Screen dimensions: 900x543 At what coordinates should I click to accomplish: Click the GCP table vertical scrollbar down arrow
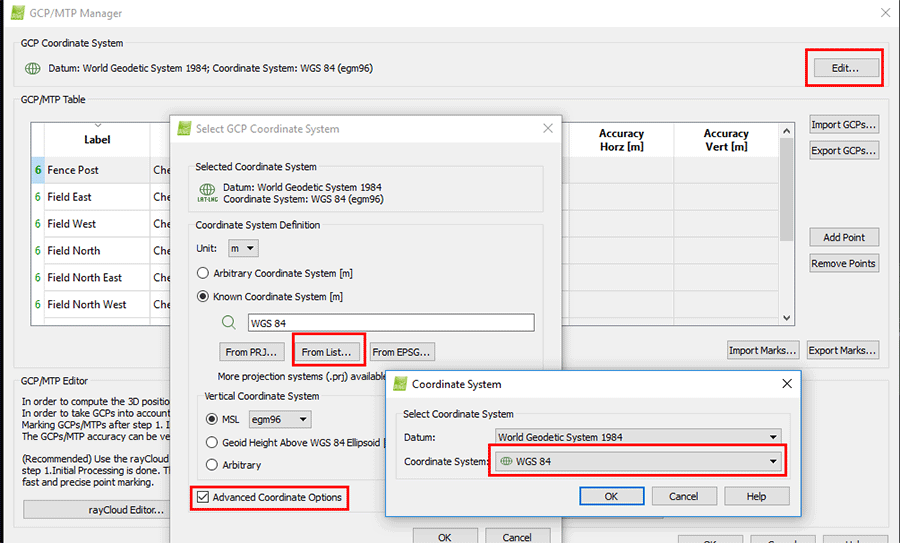(x=787, y=317)
